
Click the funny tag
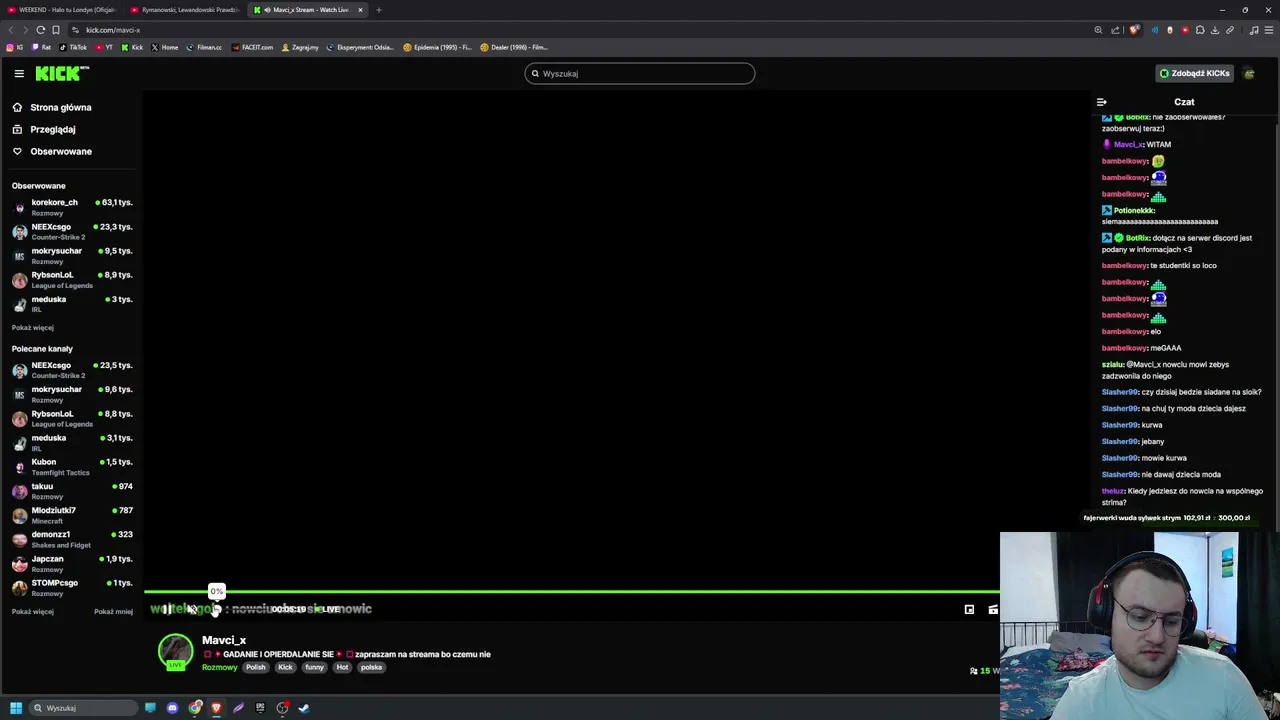coord(314,667)
